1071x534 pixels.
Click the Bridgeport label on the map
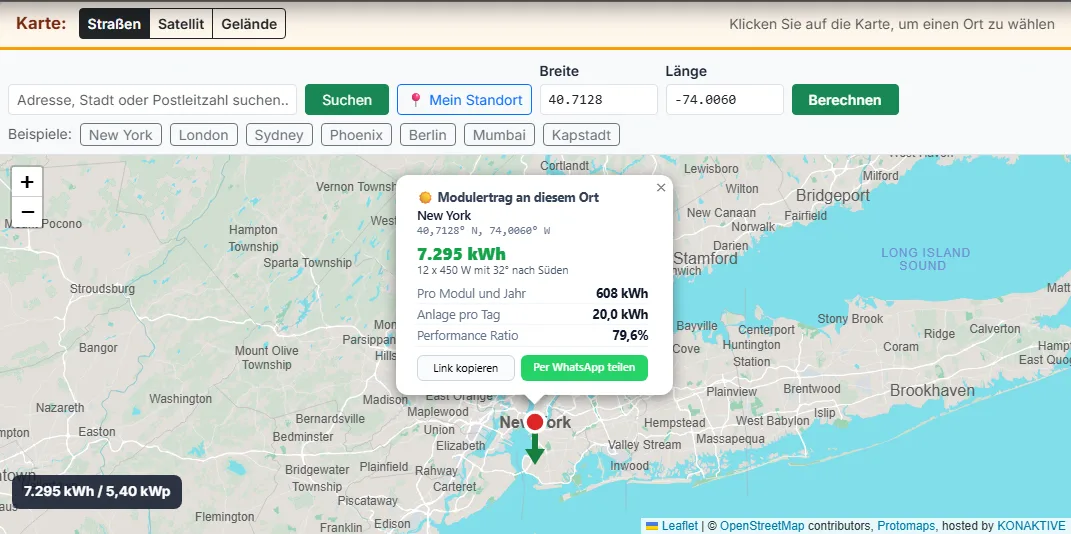pyautogui.click(x=833, y=196)
